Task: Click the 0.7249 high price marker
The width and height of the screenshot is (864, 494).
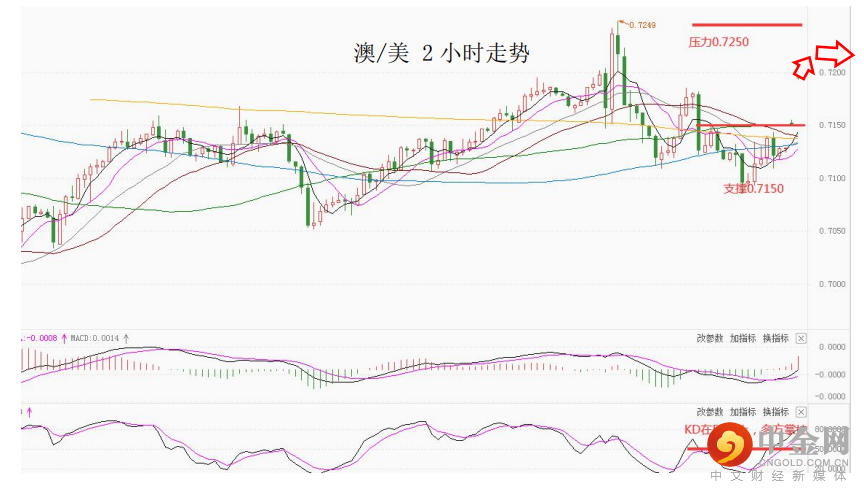Action: (x=640, y=24)
